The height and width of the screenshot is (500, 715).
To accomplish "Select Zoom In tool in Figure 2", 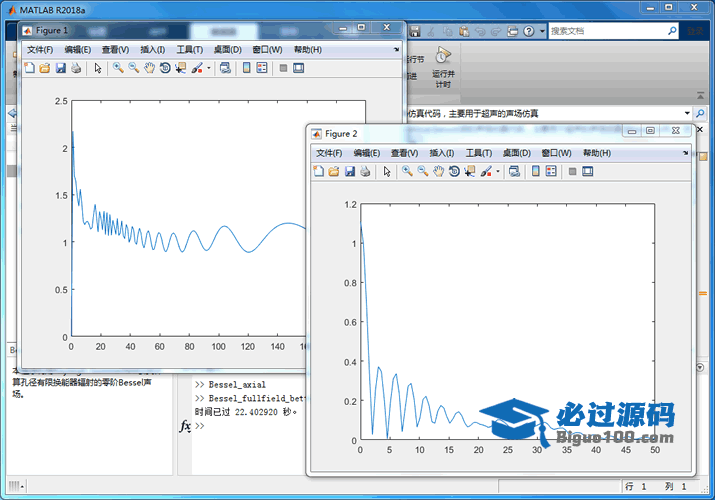I will (x=407, y=171).
